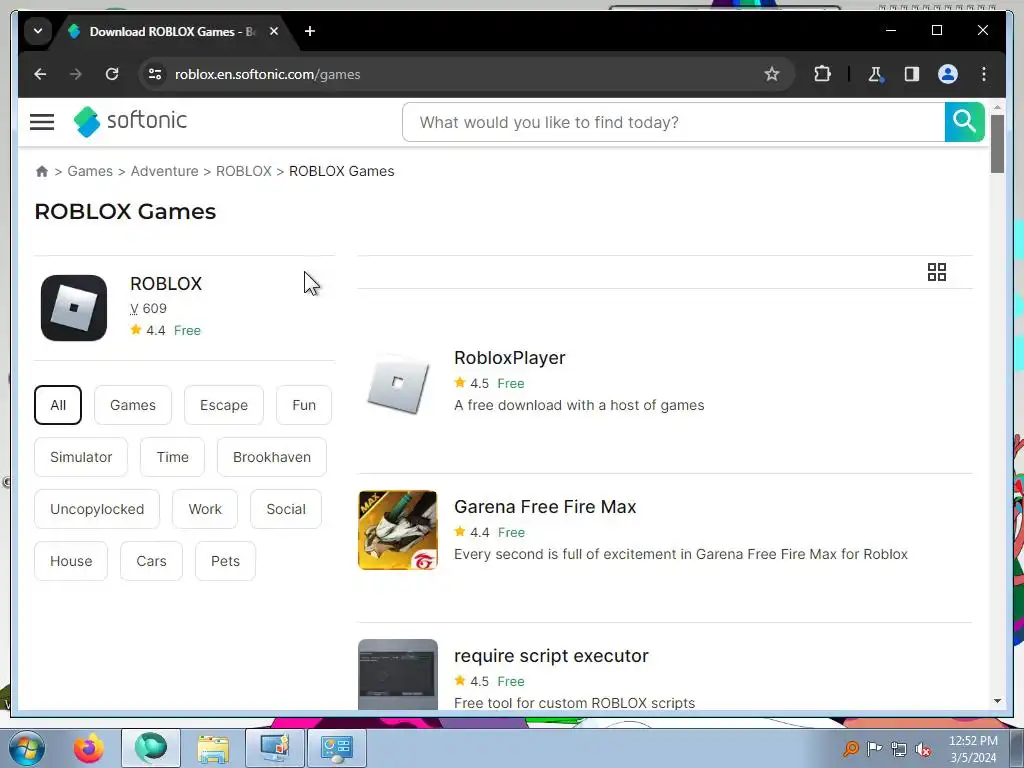
Task: Open the Action Center flag icon
Action: 874,749
